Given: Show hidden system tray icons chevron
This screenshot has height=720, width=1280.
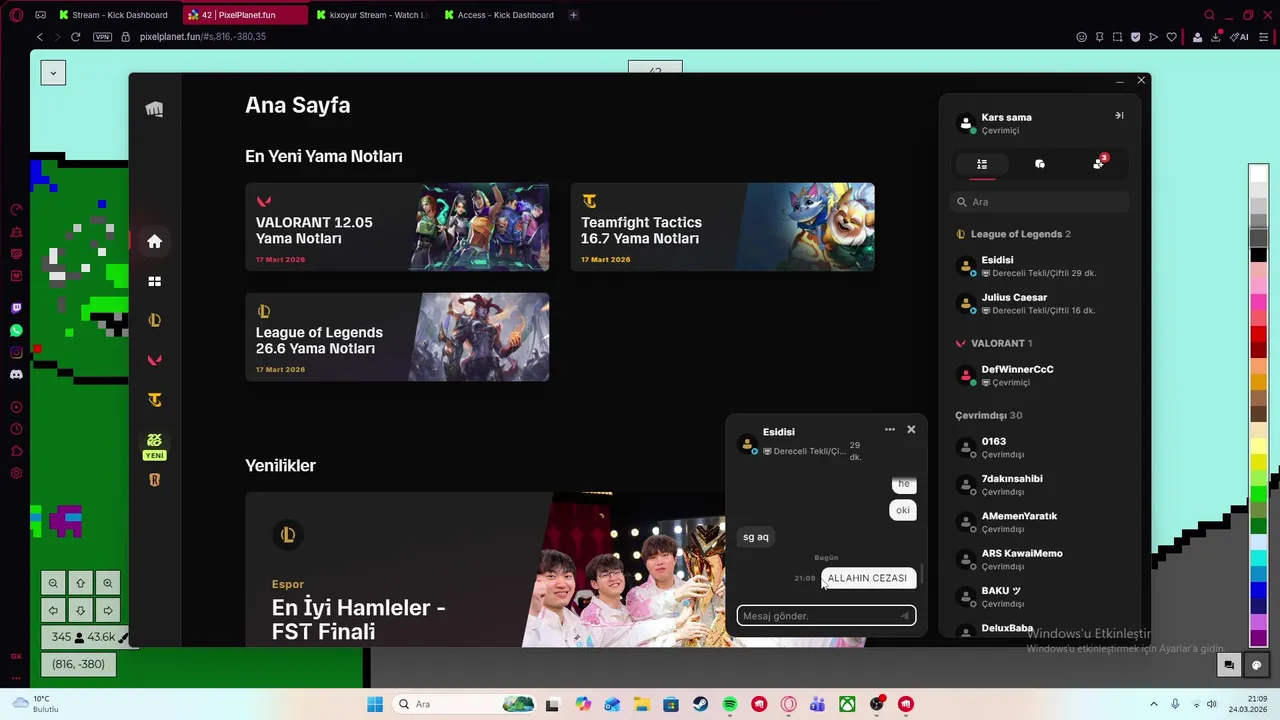Looking at the screenshot, I should (1153, 704).
